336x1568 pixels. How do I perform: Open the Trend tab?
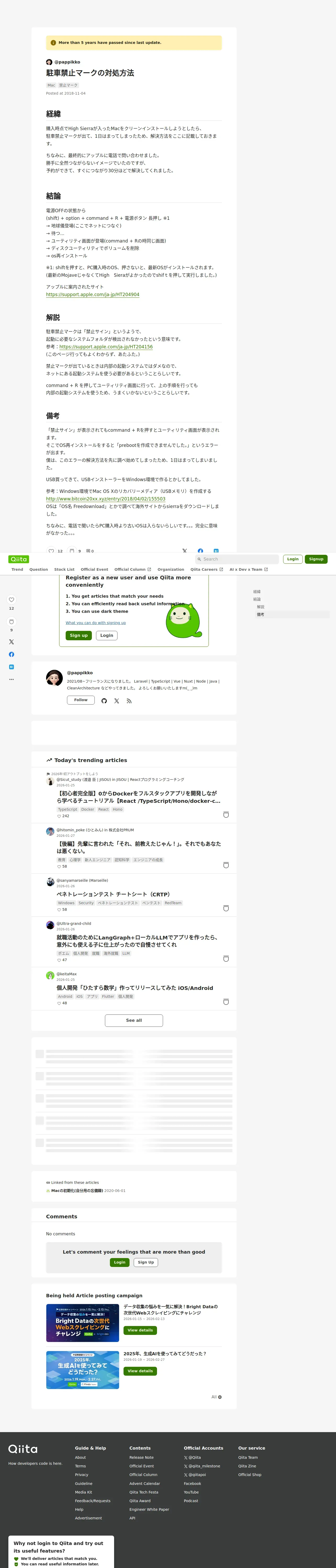(17, 569)
